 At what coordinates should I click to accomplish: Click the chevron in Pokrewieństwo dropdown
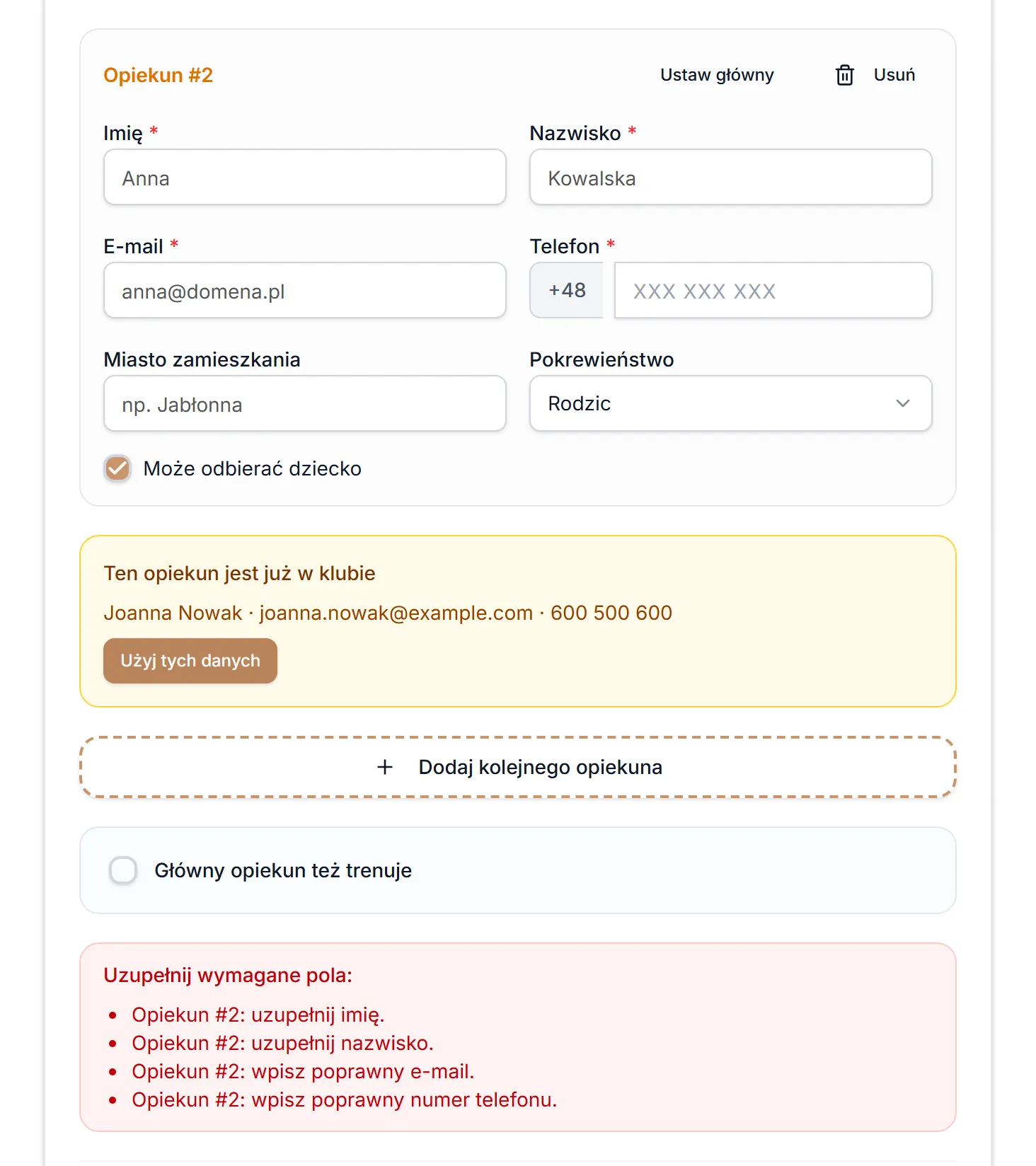(903, 403)
